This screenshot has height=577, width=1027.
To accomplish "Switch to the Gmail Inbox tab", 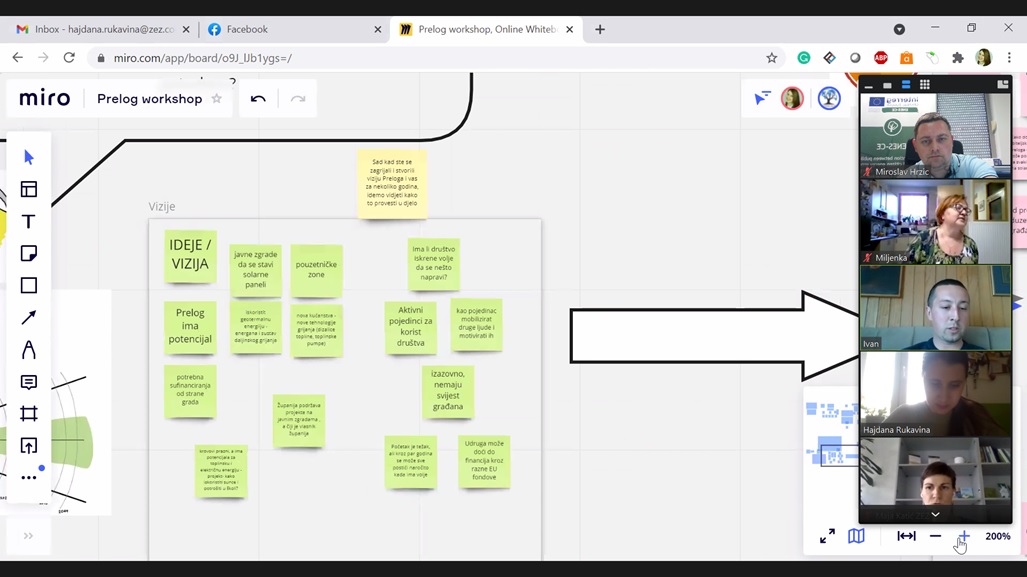I will tap(100, 29).
